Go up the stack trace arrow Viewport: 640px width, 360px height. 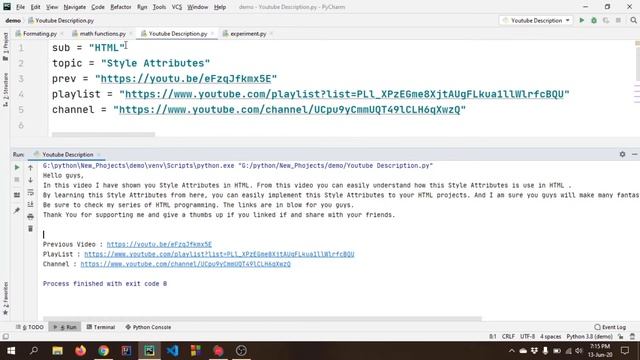[30, 168]
